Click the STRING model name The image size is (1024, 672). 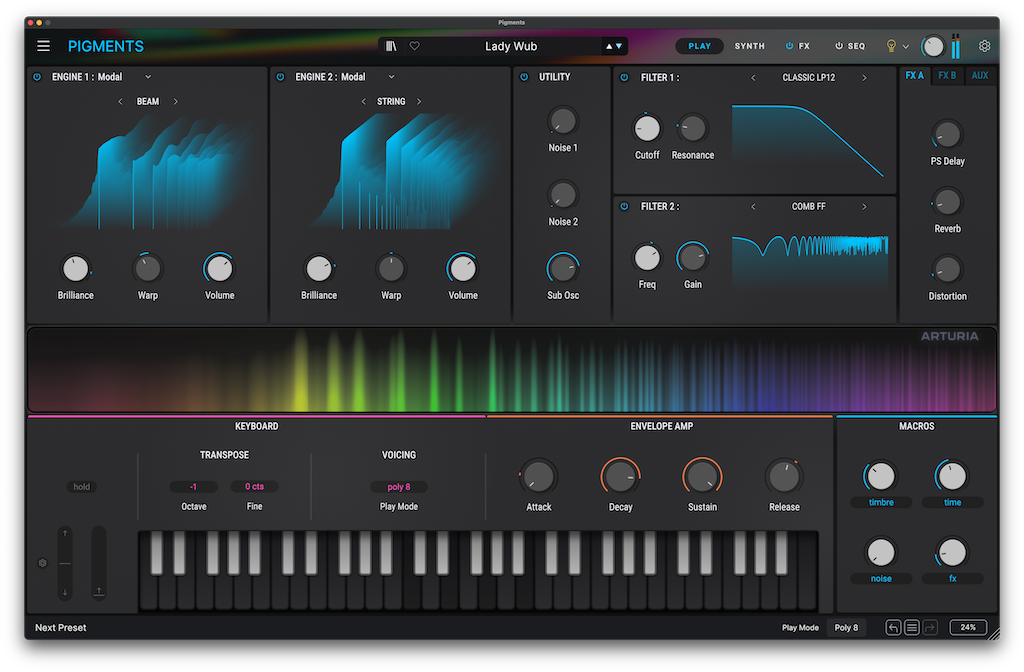pyautogui.click(x=391, y=101)
